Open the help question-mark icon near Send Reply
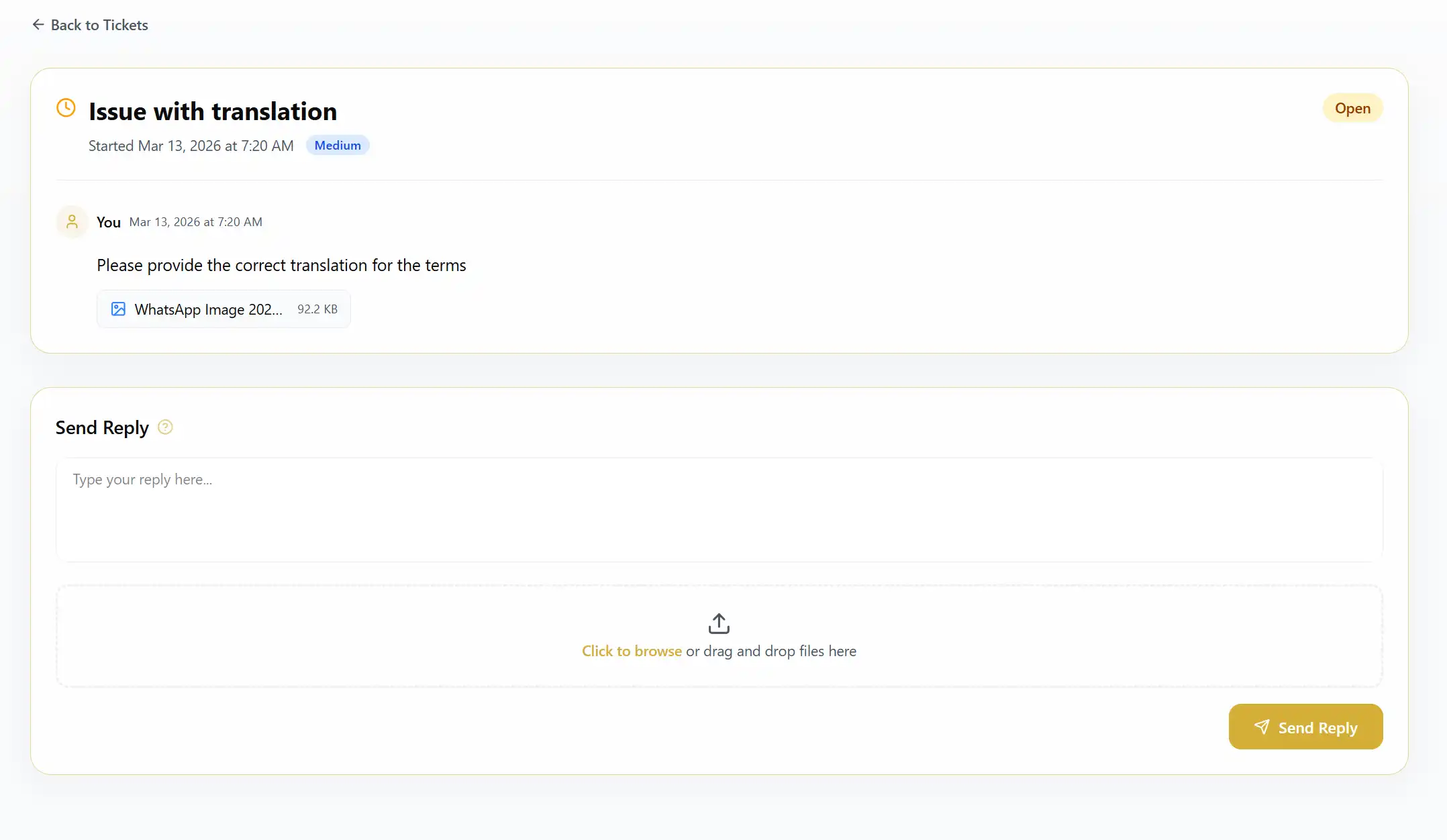Image resolution: width=1447 pixels, height=840 pixels. [x=165, y=427]
